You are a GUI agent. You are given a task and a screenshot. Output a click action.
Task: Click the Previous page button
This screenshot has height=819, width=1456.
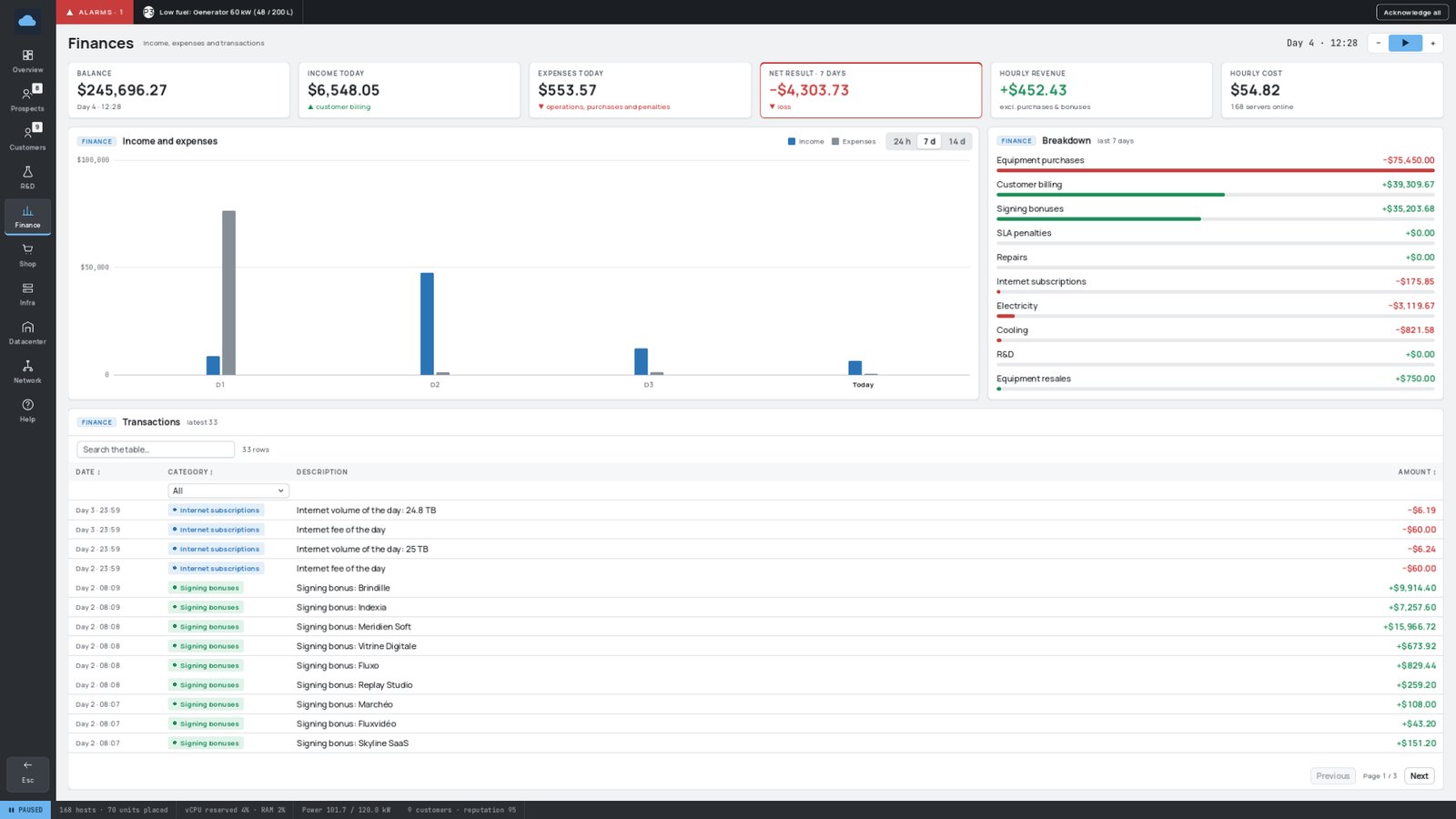click(x=1333, y=776)
